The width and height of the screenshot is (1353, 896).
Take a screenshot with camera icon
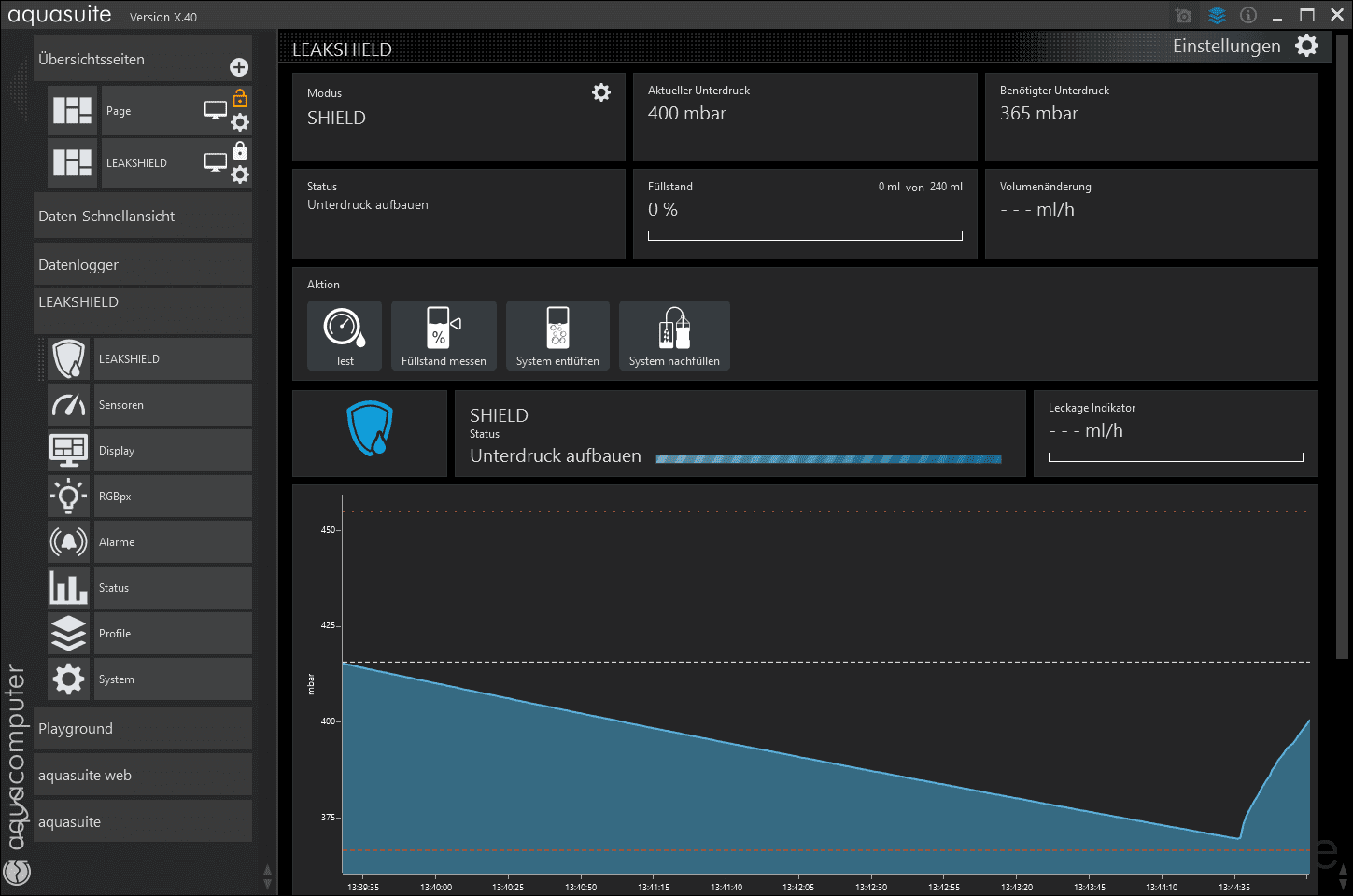1183,16
